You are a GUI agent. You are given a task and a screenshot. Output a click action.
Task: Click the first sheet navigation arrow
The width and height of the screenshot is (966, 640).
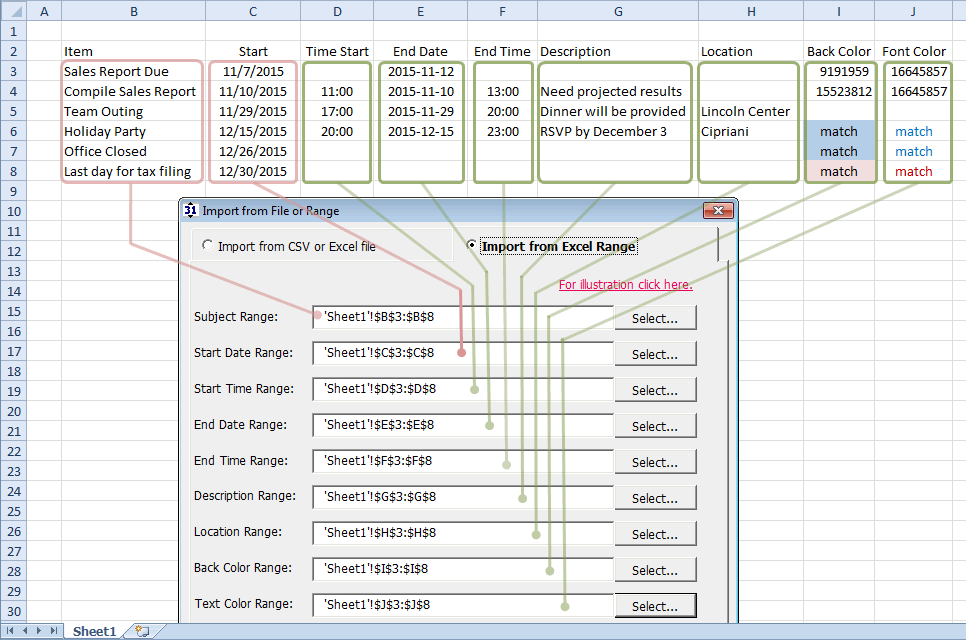11,631
